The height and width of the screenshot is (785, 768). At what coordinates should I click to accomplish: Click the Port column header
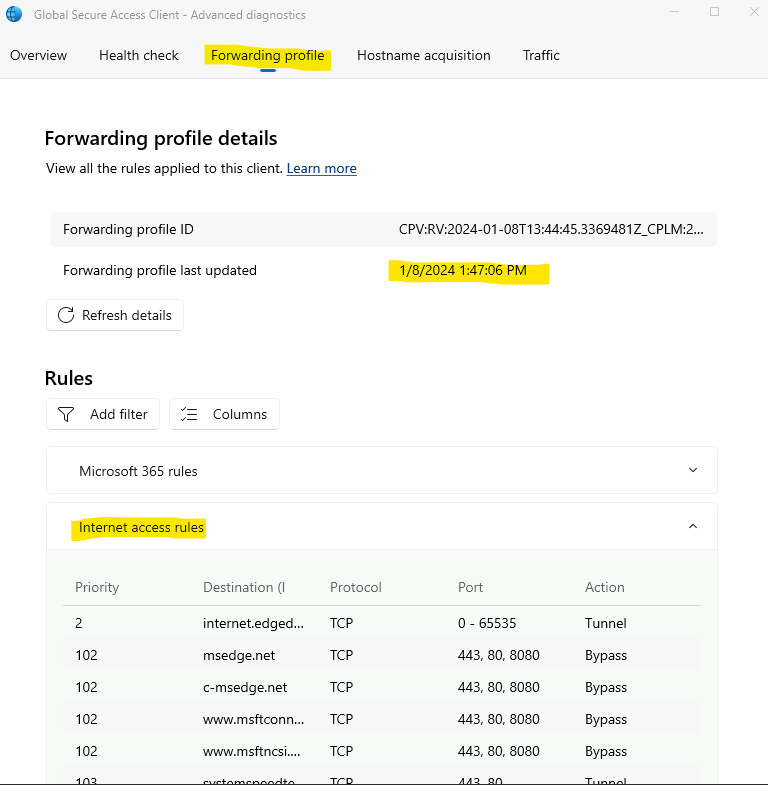(x=470, y=587)
